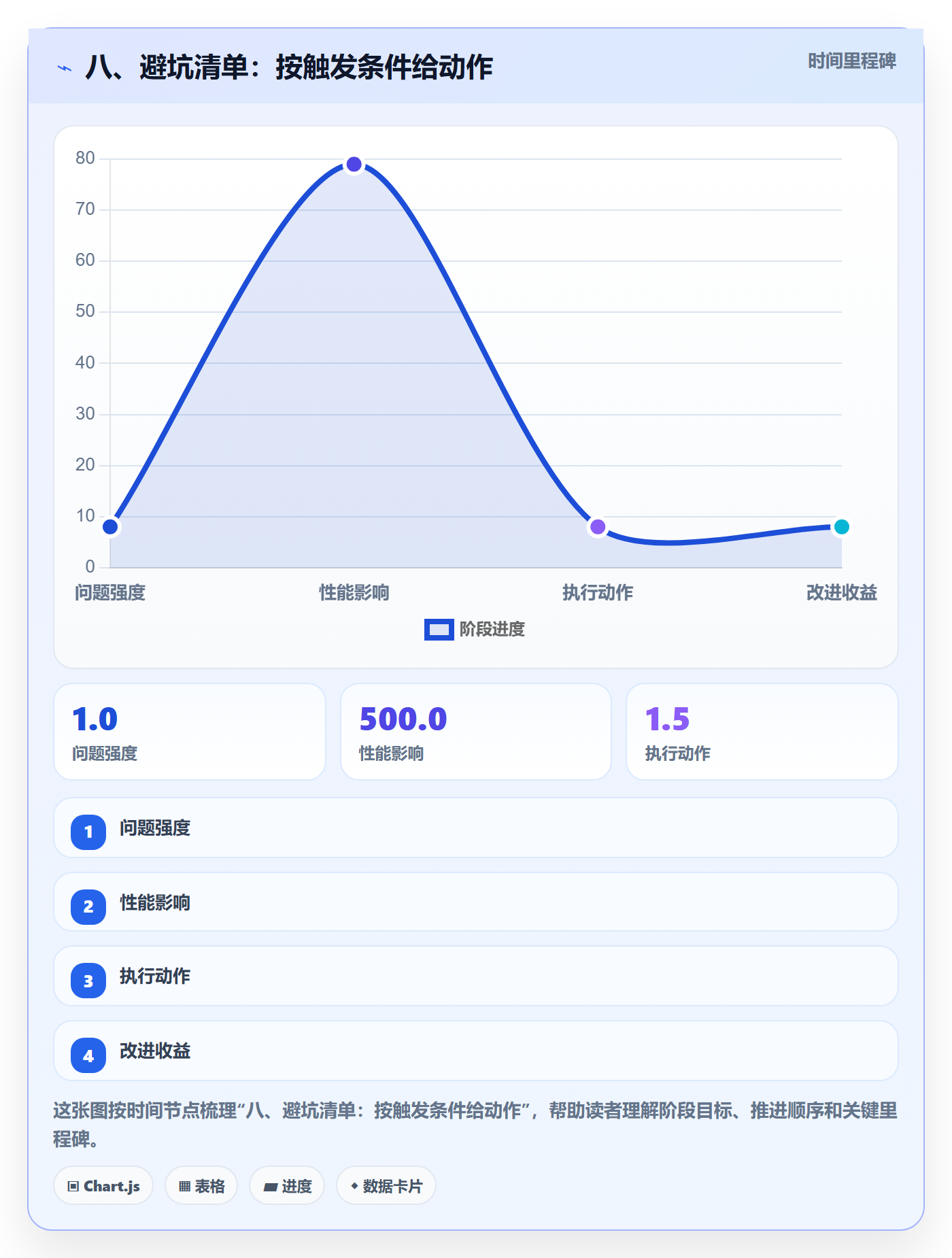Click the 性能影响 x-axis label

coord(354,593)
